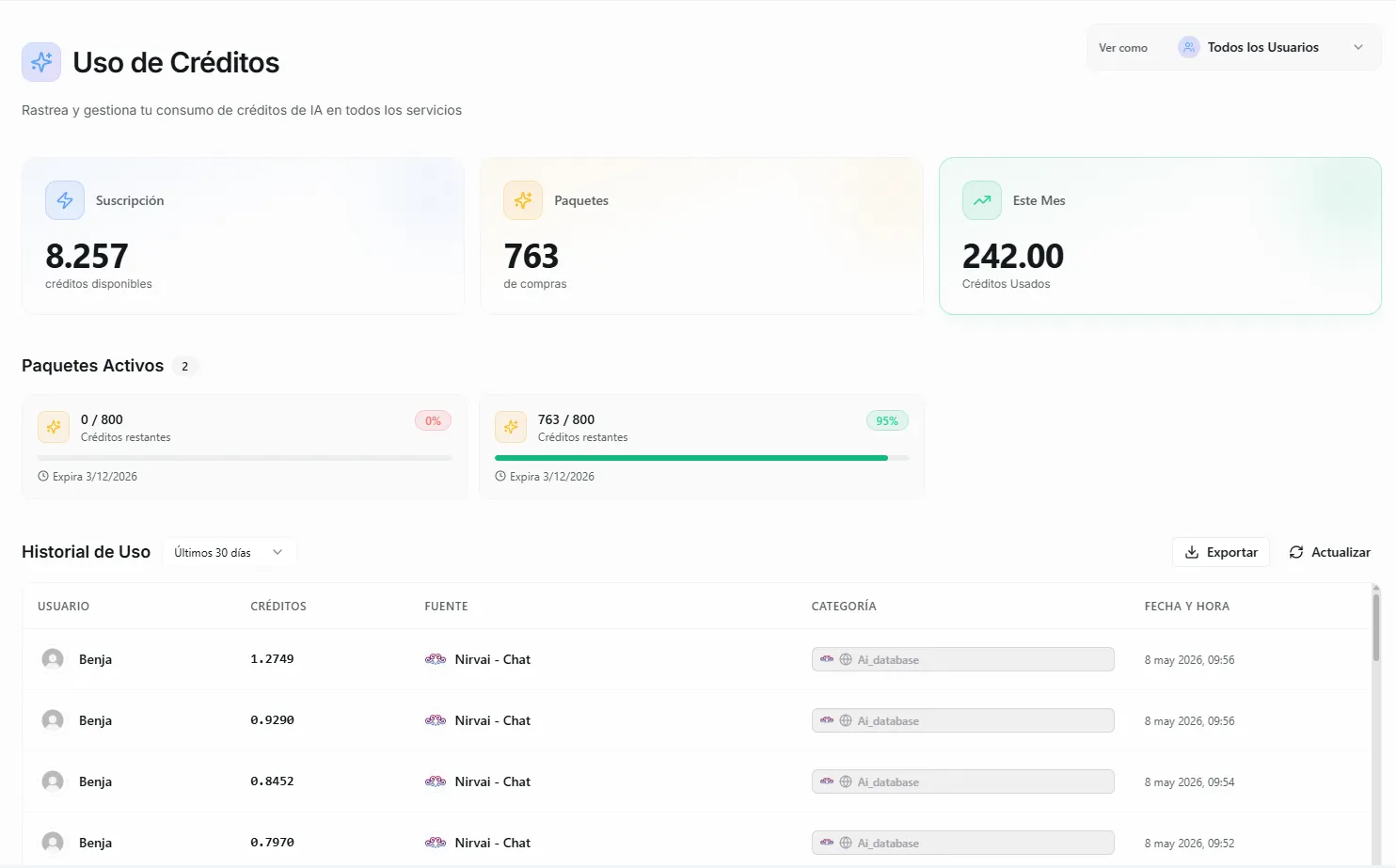Click the lightning bolt Suscripción icon
This screenshot has height=868, width=1396.
(x=65, y=200)
